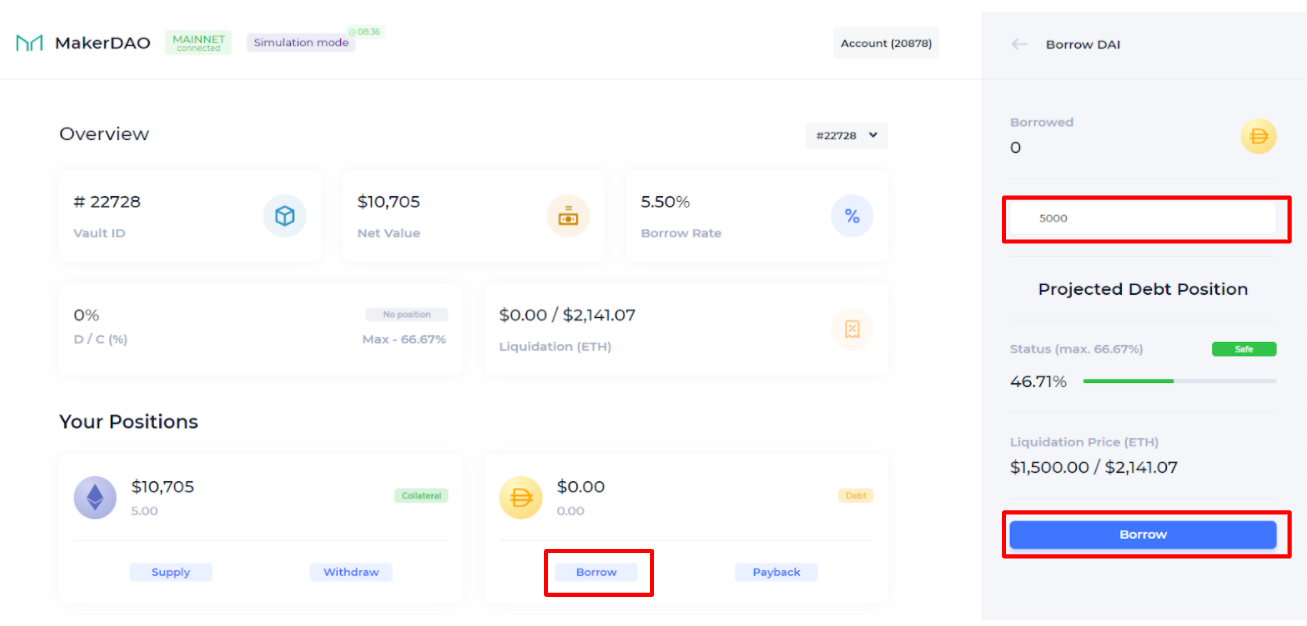The width and height of the screenshot is (1307, 626).
Task: Click the MakerDAO logo icon
Action: coord(29,43)
